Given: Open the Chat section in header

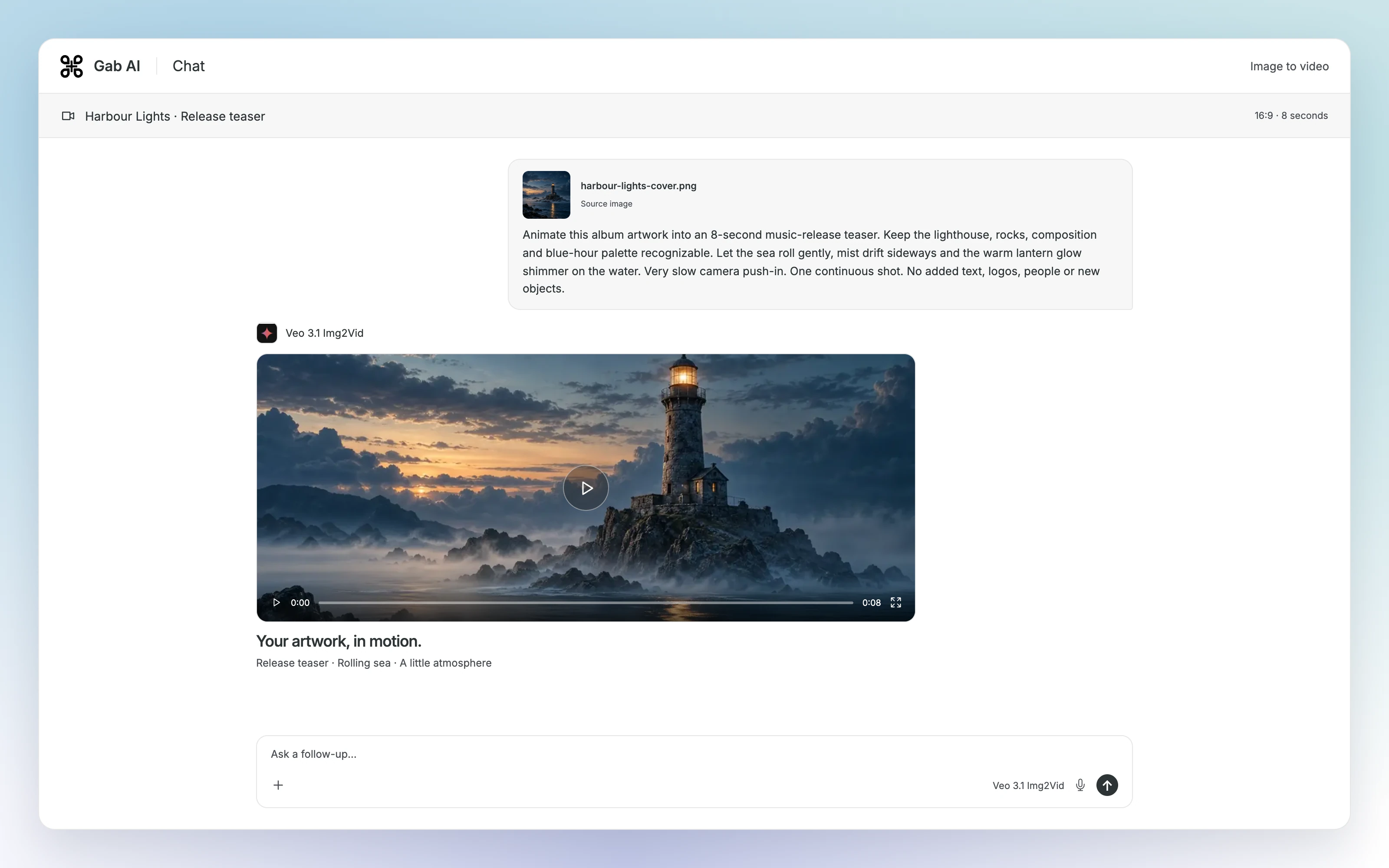Looking at the screenshot, I should pyautogui.click(x=188, y=66).
